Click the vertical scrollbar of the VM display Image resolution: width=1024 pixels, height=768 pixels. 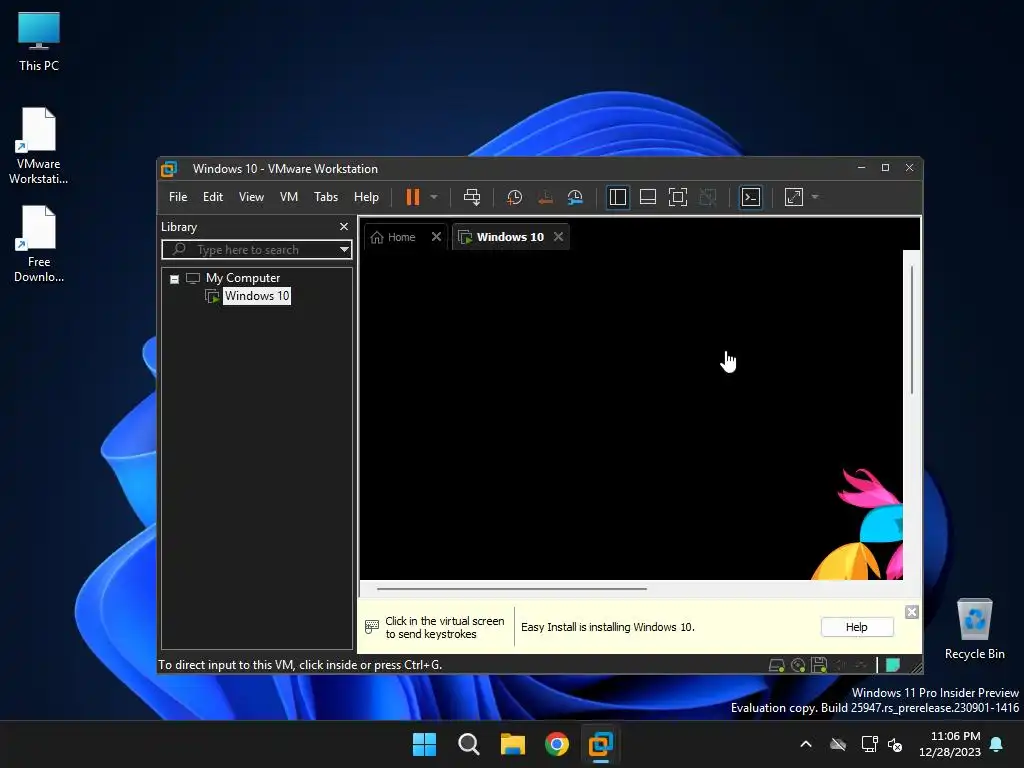coord(912,330)
